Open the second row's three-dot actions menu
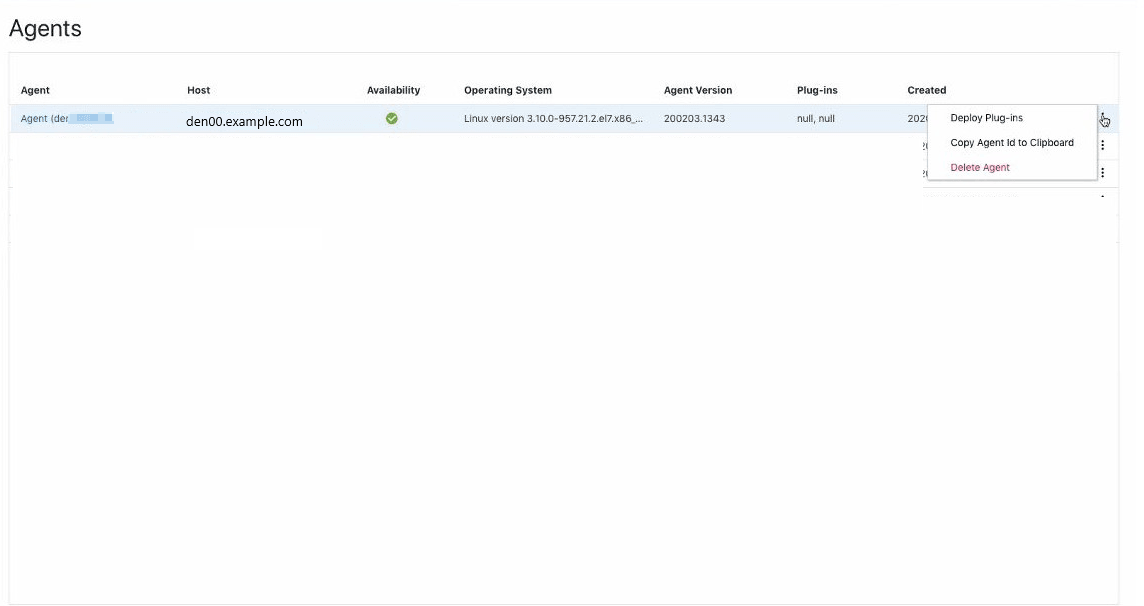The image size is (1144, 606). [1101, 144]
